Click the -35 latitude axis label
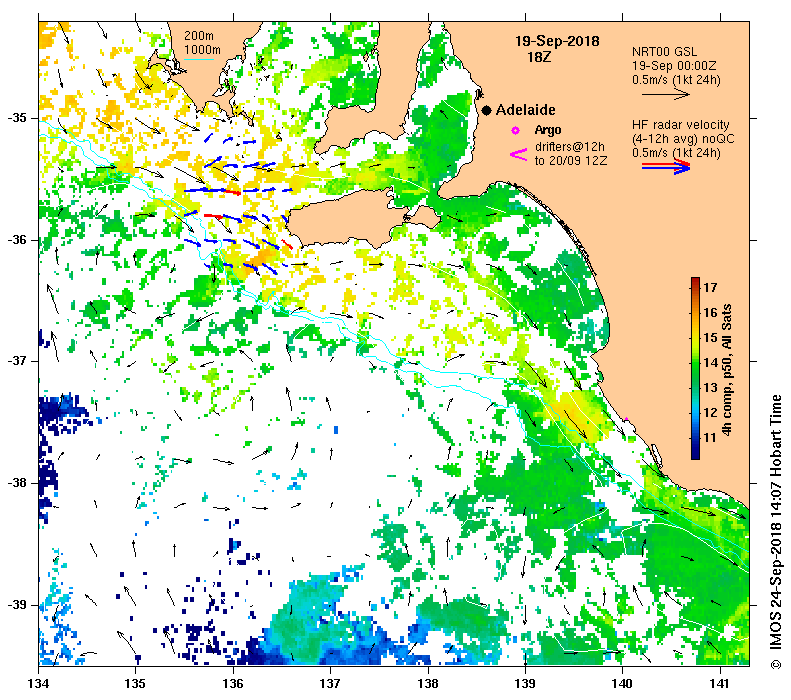This screenshot has width=791, height=700. (17, 118)
